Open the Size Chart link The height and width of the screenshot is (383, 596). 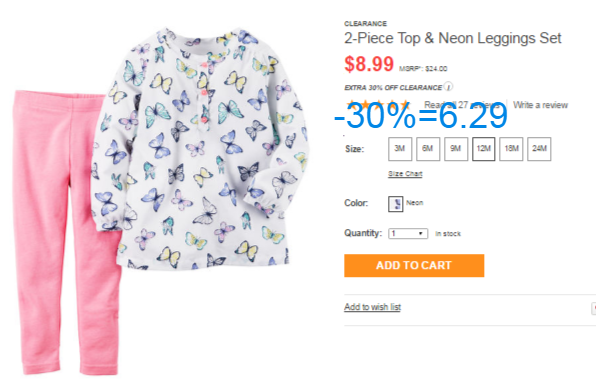405,174
